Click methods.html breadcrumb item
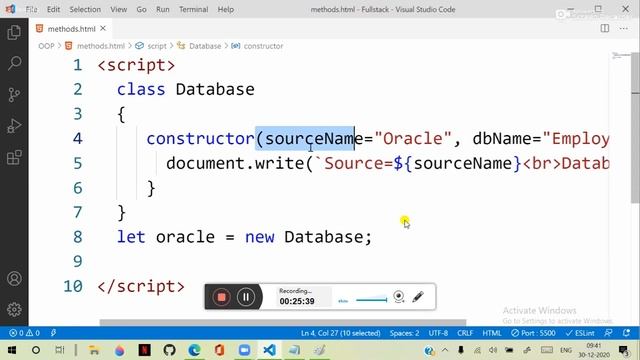 100,46
